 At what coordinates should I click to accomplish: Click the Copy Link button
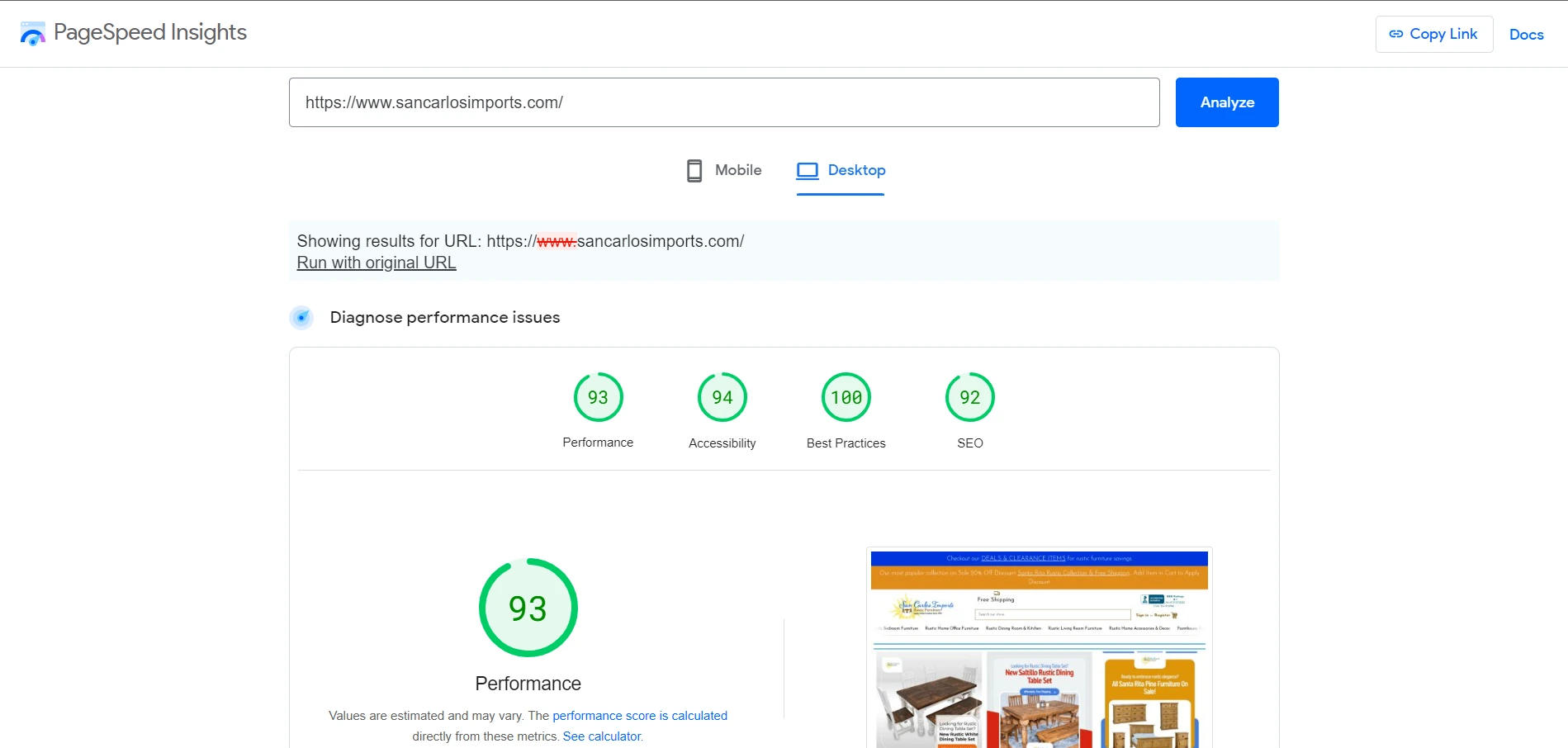[x=1433, y=34]
